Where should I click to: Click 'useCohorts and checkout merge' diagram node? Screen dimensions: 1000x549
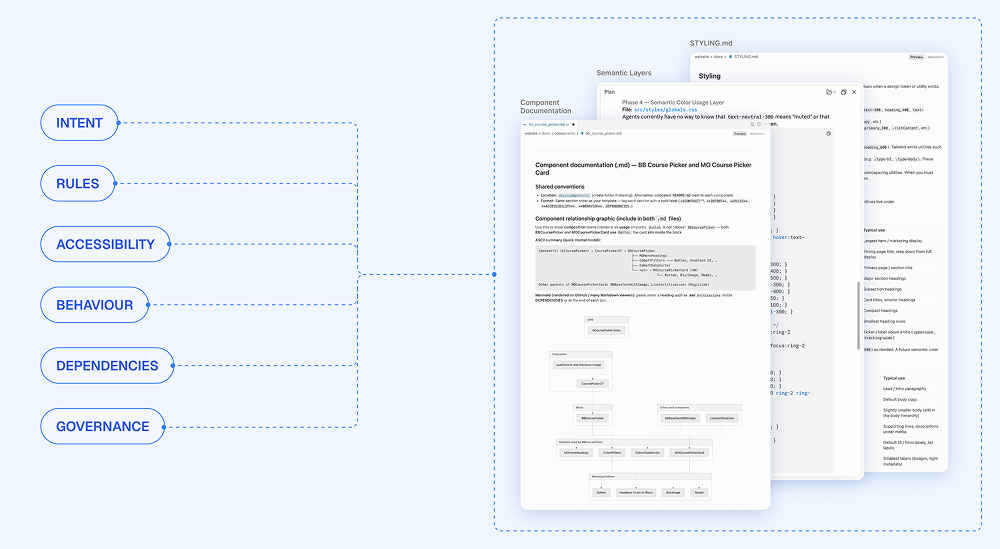pos(579,365)
